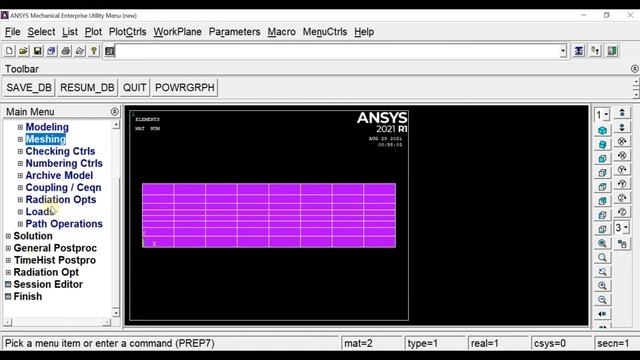The width and height of the screenshot is (640, 360).
Task: Click the Reset Picking icon
Action: pyautogui.click(x=596, y=51)
